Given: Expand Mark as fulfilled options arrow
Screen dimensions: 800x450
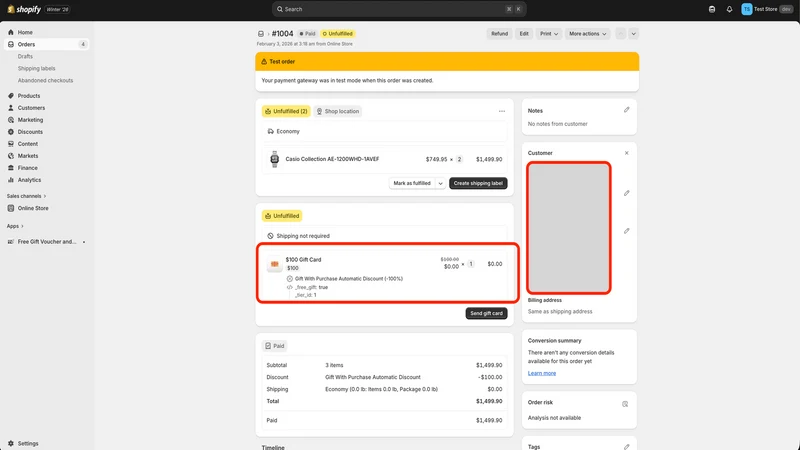Looking at the screenshot, I should tap(440, 183).
